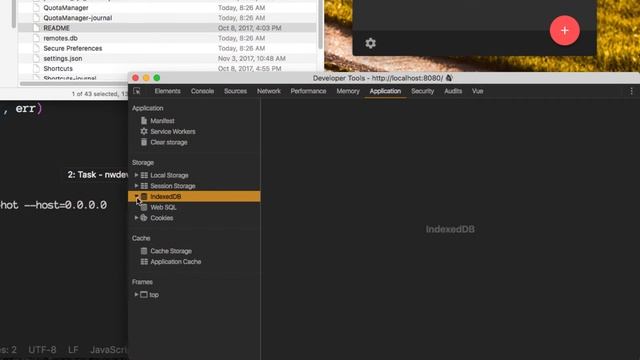Image resolution: width=640 pixels, height=360 pixels.
Task: Click the inspect element picker icon in DevTools
Action: [137, 91]
